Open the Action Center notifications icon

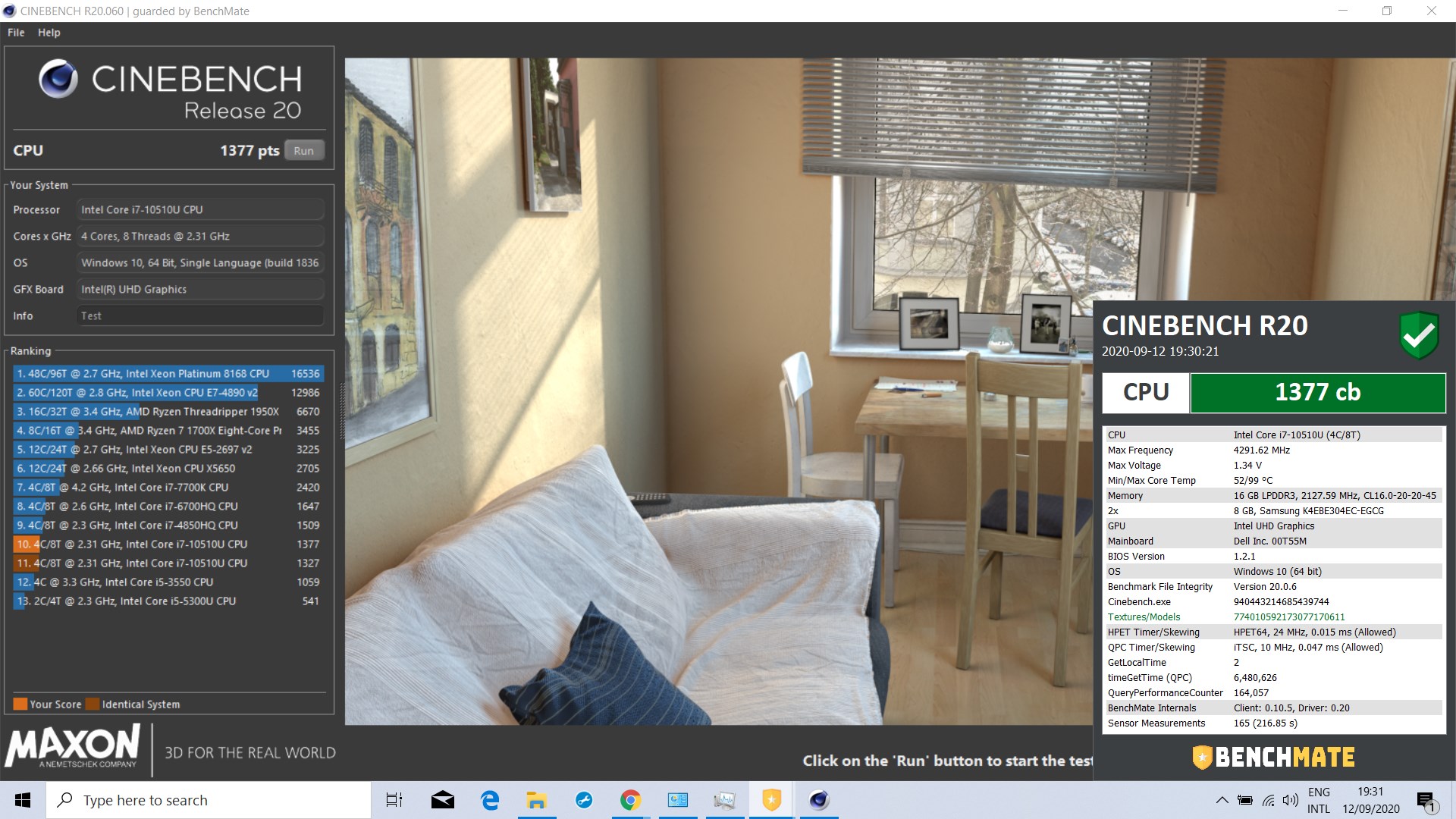[x=1426, y=800]
